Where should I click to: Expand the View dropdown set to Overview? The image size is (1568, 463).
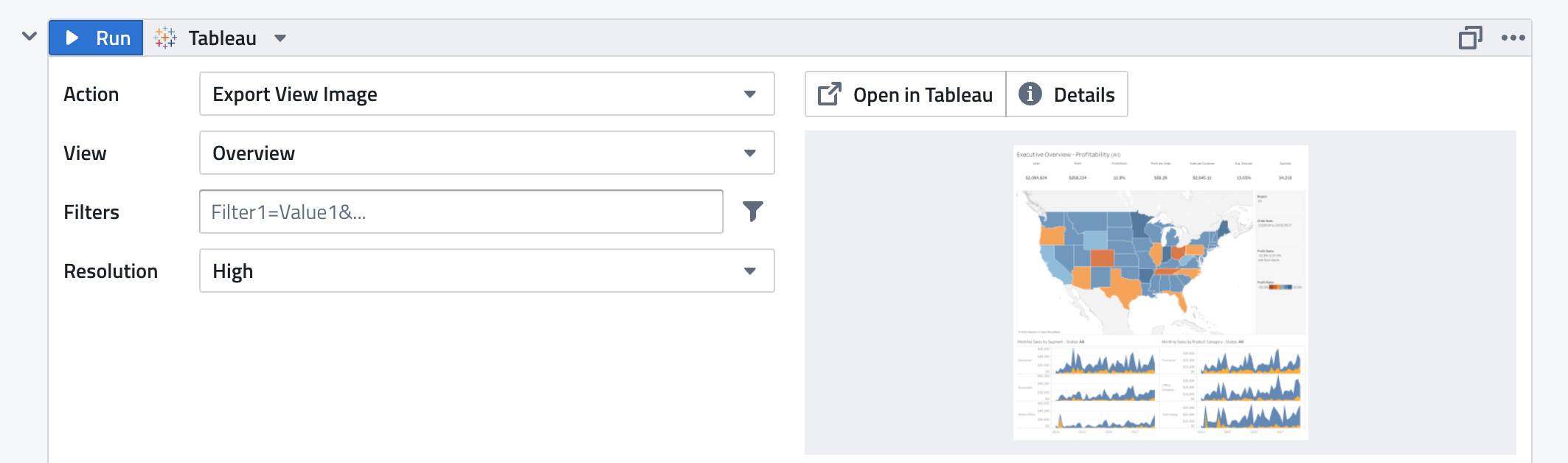pyautogui.click(x=486, y=153)
